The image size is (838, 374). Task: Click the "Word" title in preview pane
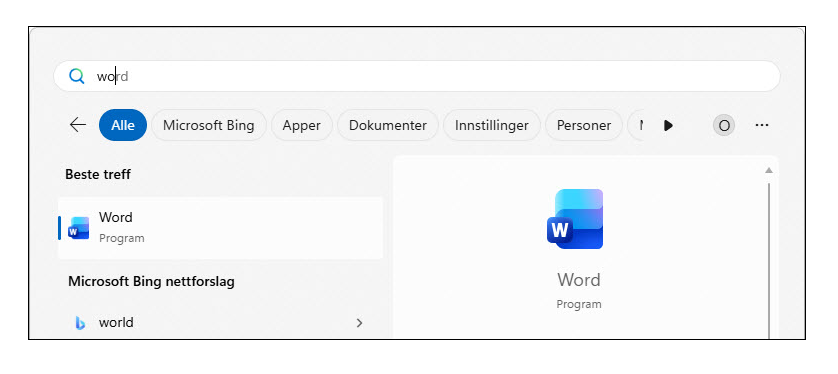[579, 279]
